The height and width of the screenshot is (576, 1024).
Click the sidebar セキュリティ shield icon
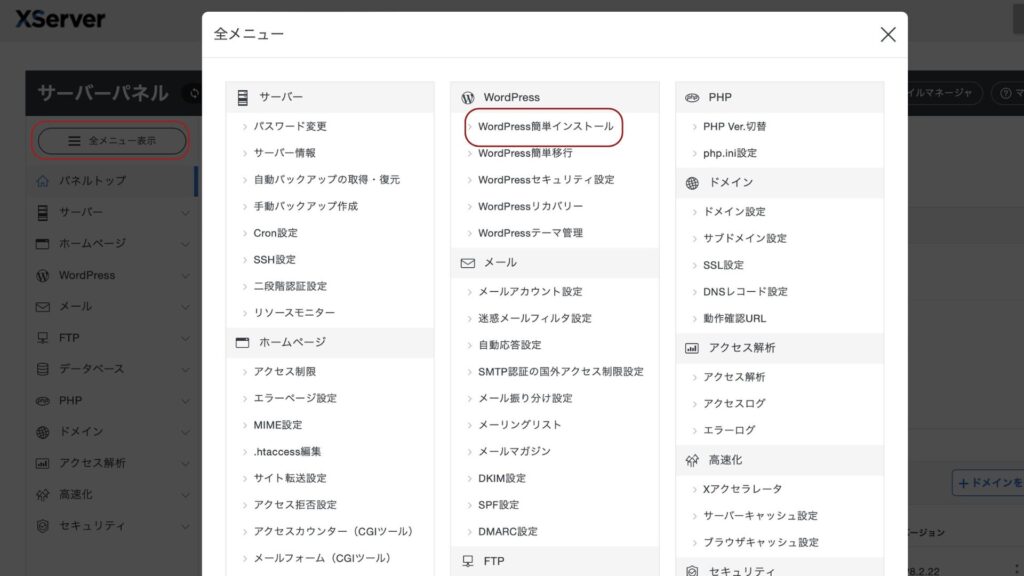(42, 526)
